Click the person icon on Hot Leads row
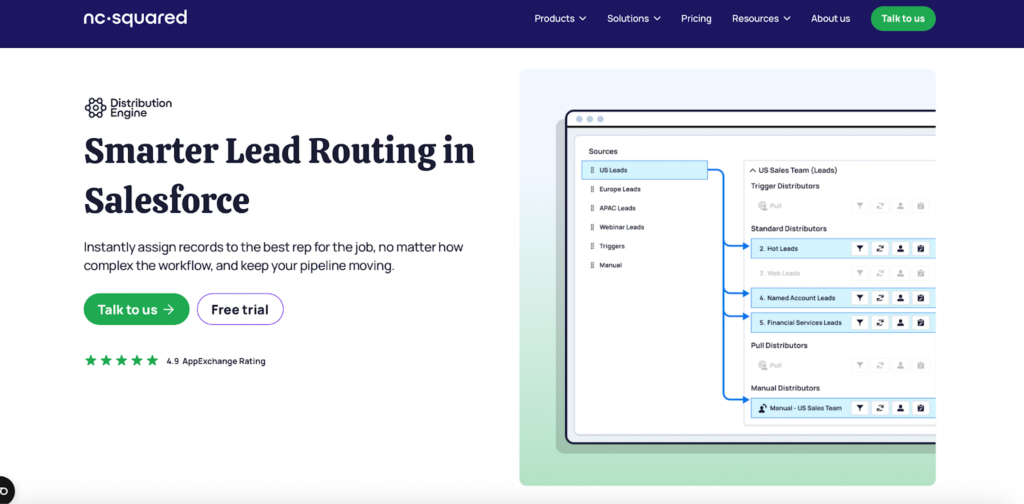The height and width of the screenshot is (504, 1024). [900, 248]
